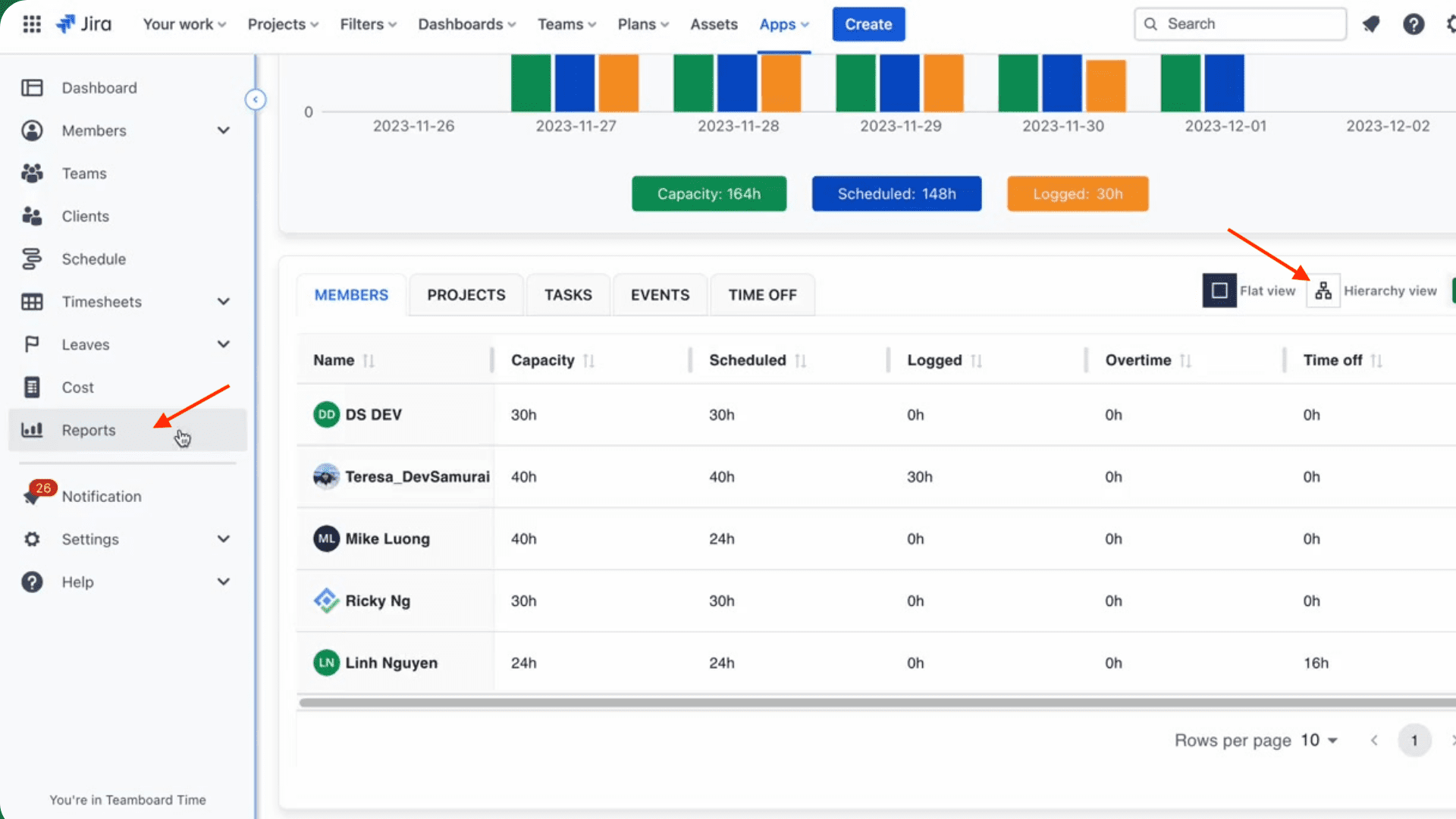1456x819 pixels.
Task: Switch to Hierarchy view
Action: pos(1323,290)
